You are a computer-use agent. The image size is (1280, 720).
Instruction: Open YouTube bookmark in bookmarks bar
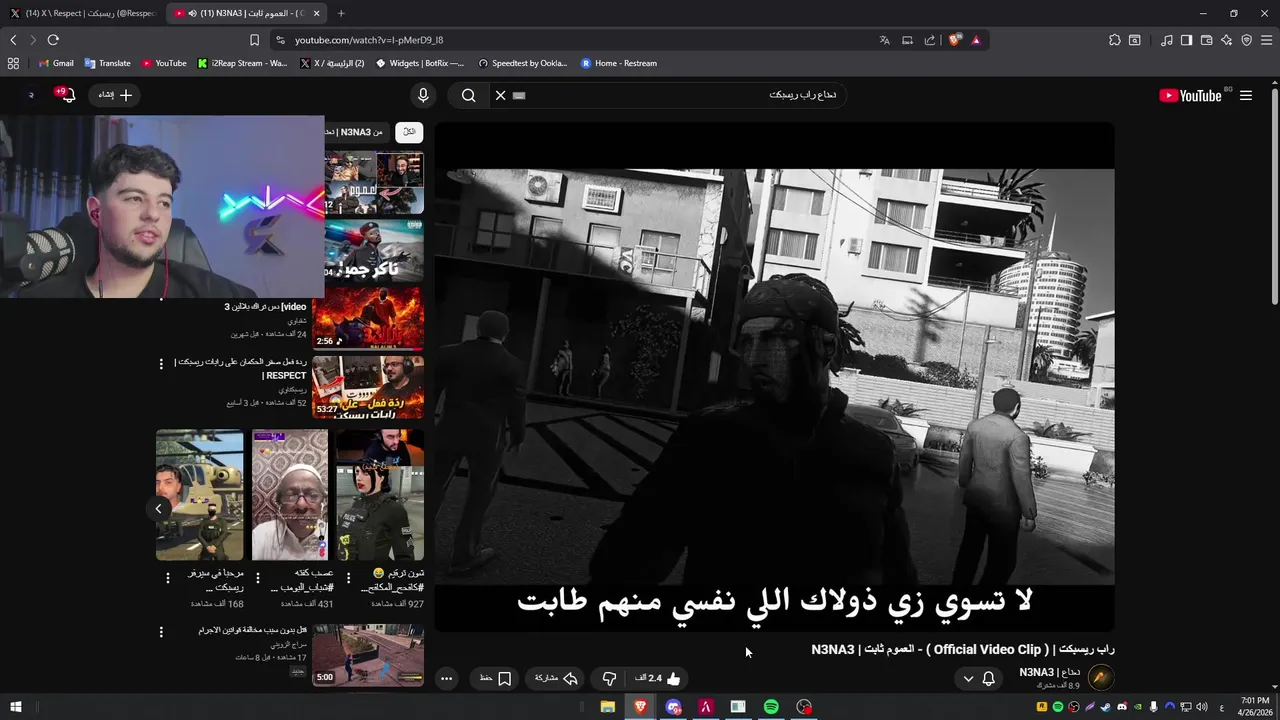tap(164, 63)
